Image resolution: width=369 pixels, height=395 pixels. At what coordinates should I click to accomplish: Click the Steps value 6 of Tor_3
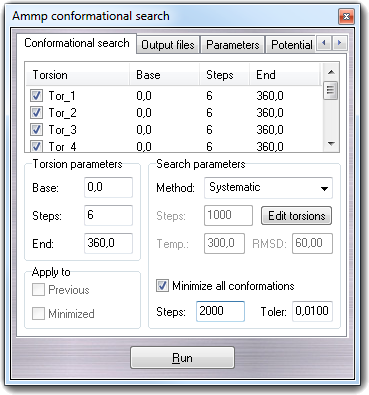(209, 129)
